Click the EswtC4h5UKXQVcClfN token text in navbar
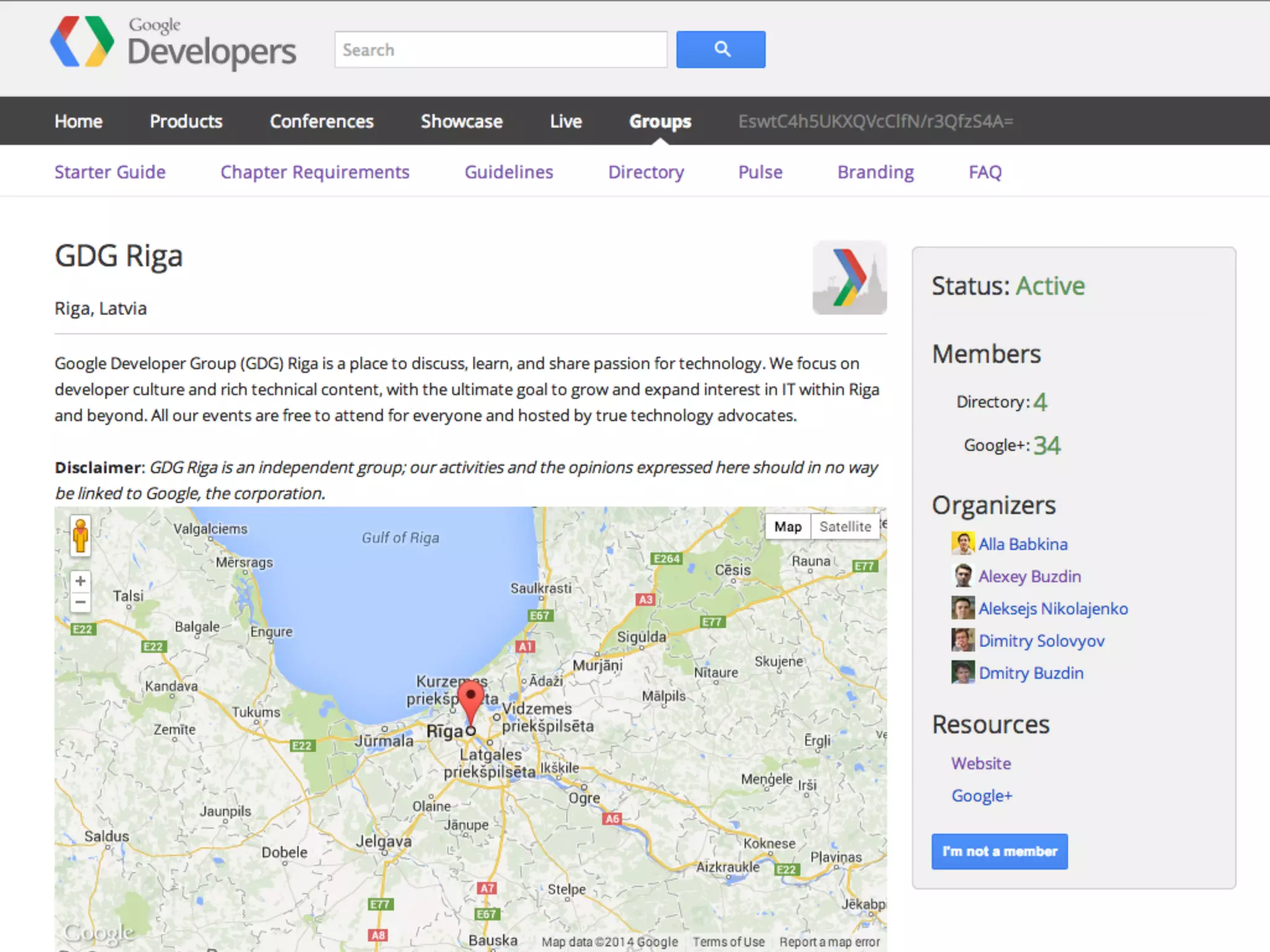Screen dimensions: 1270x952 [x=876, y=121]
